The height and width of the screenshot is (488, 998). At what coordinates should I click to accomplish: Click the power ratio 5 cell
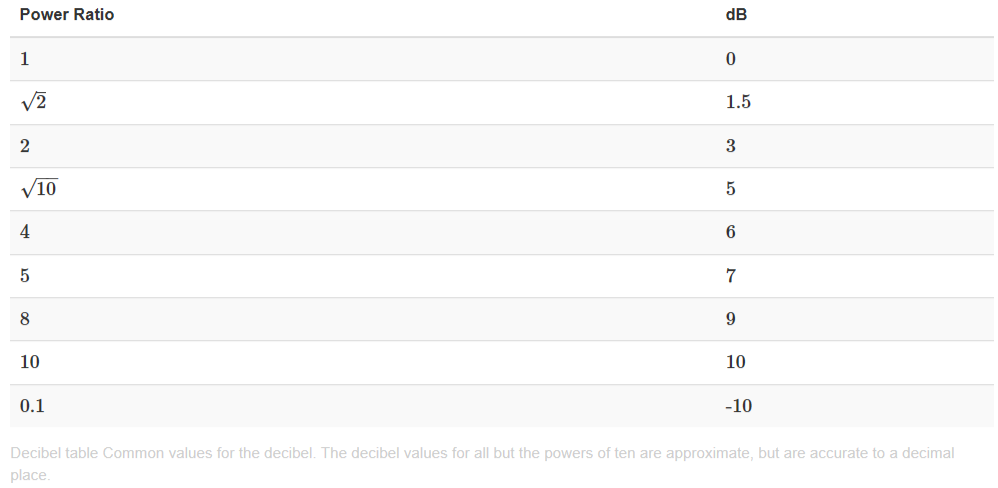(x=25, y=276)
